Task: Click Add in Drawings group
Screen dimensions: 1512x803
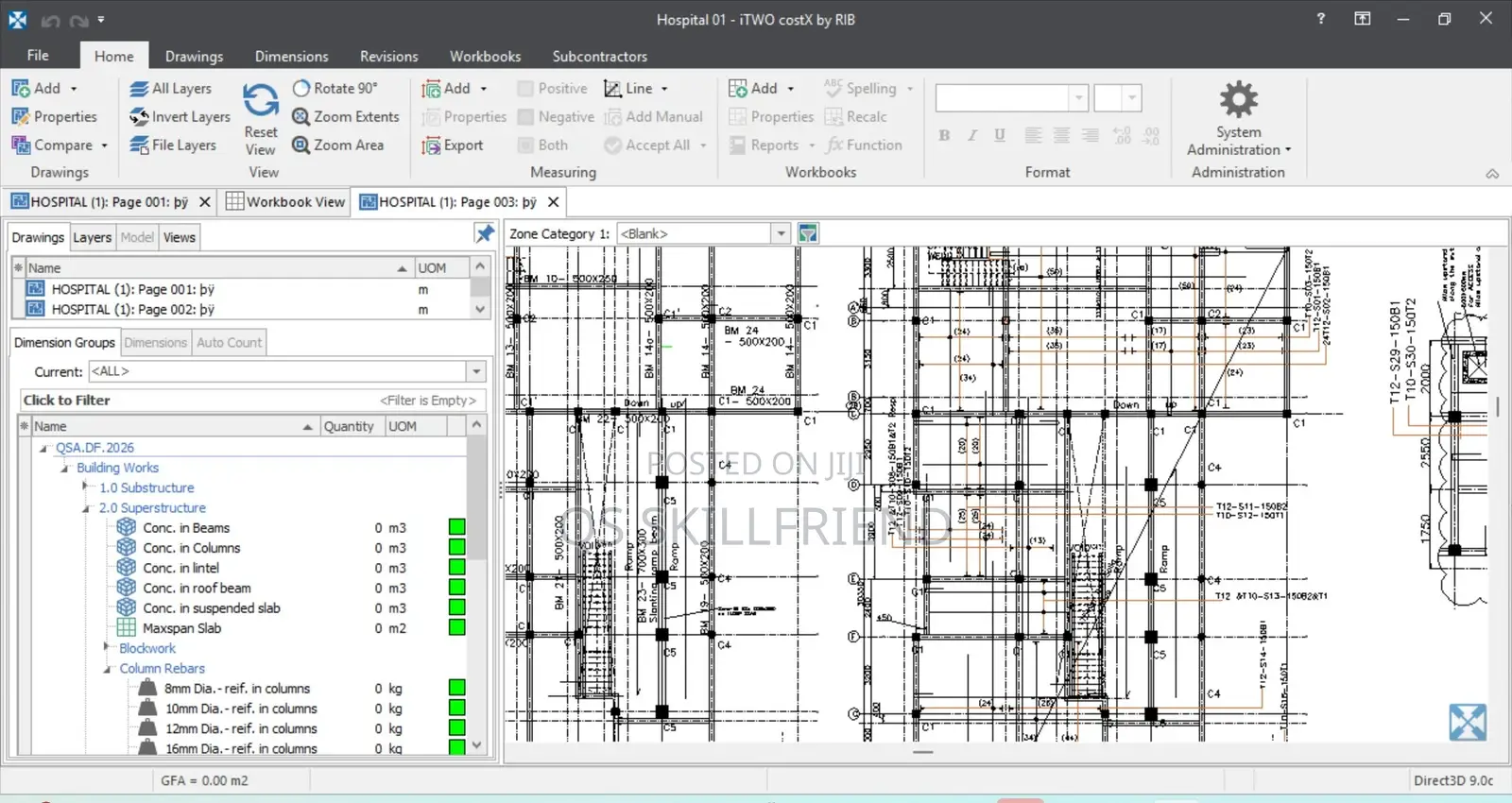Action: pos(44,89)
